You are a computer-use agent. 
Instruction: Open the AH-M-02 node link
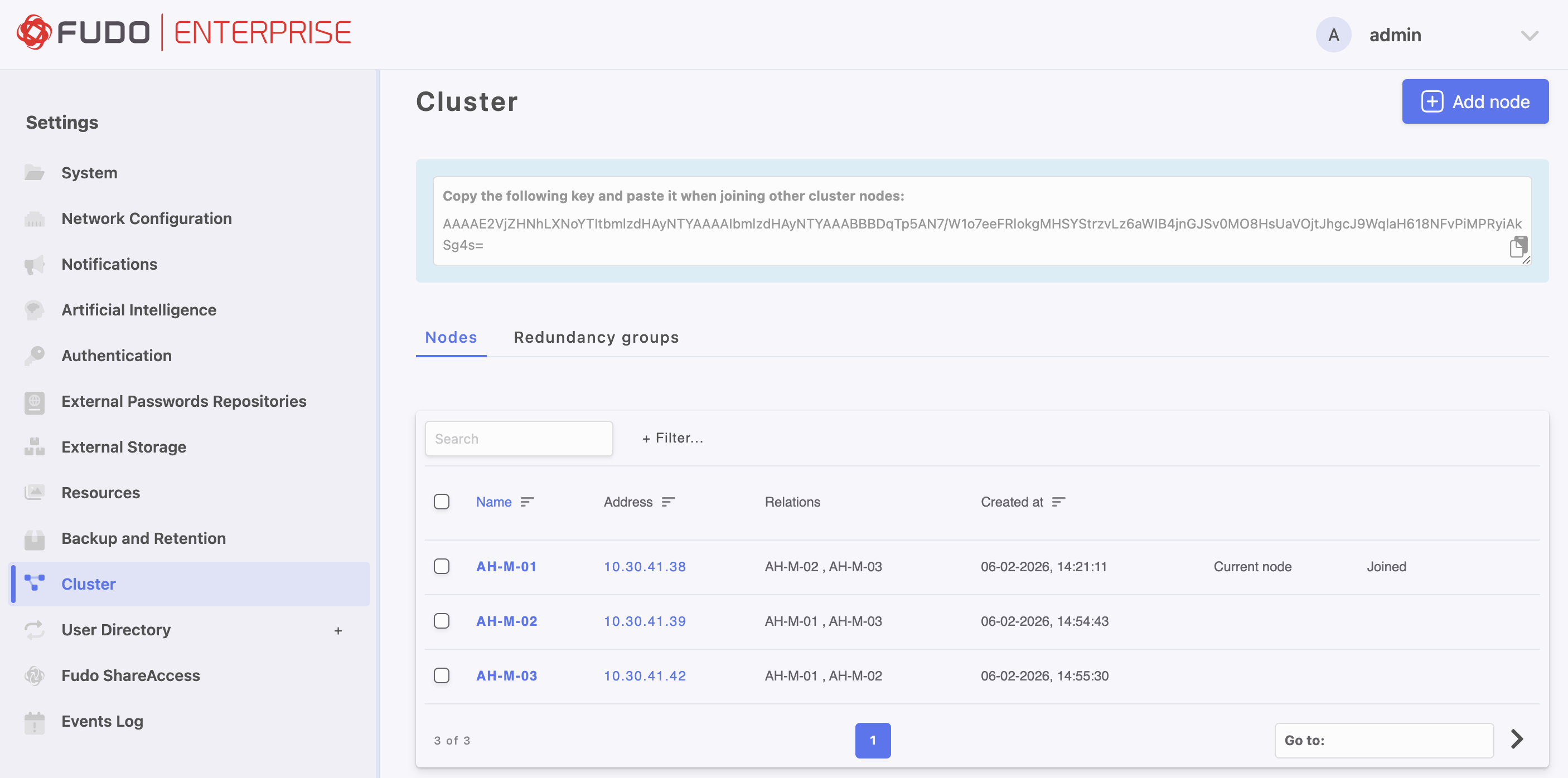click(506, 621)
